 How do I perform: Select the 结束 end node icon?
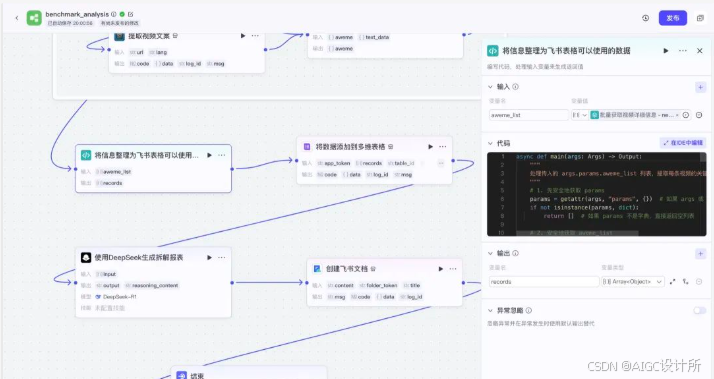[x=182, y=375]
